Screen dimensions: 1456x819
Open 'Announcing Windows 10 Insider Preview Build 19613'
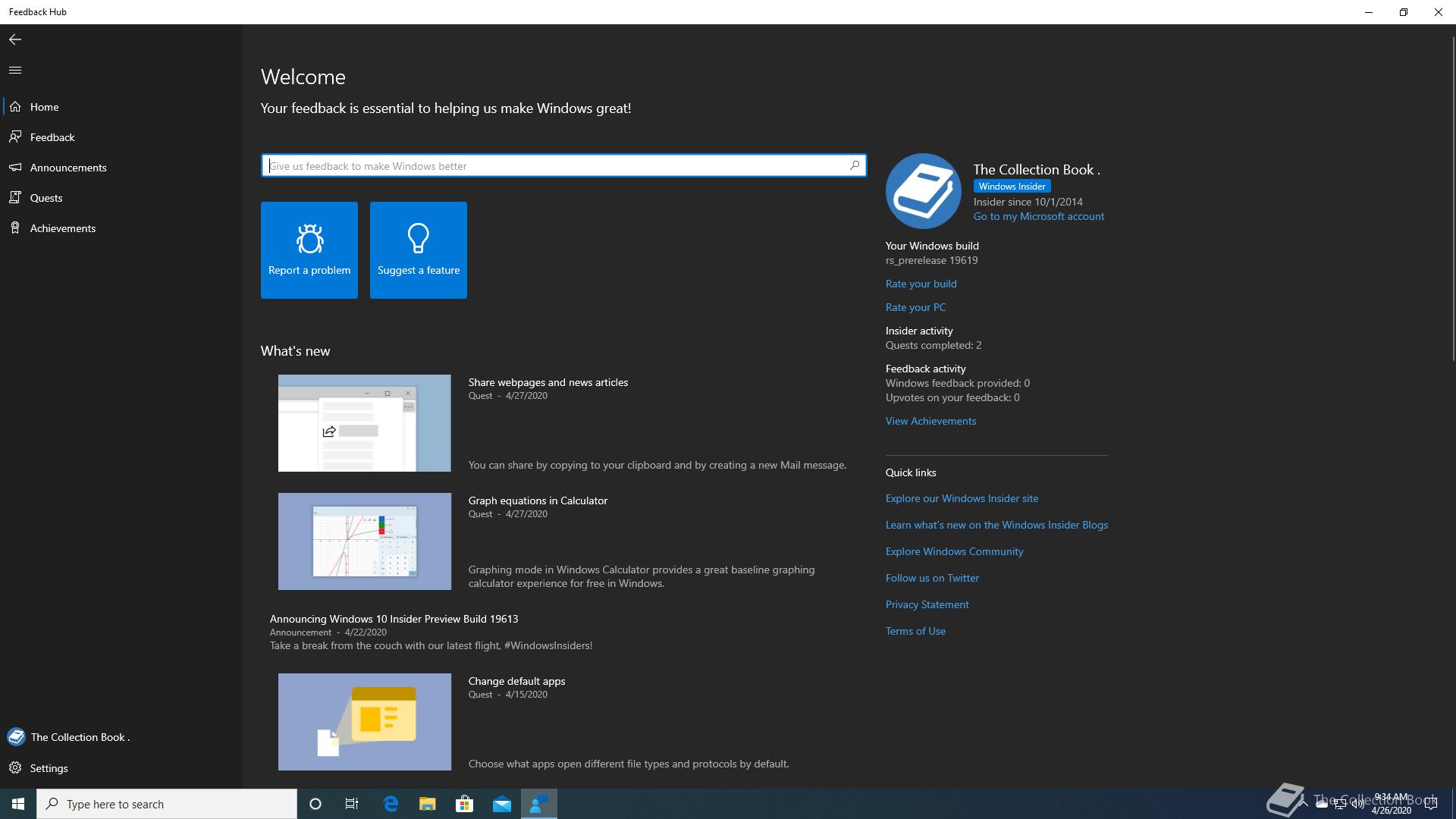pos(394,619)
